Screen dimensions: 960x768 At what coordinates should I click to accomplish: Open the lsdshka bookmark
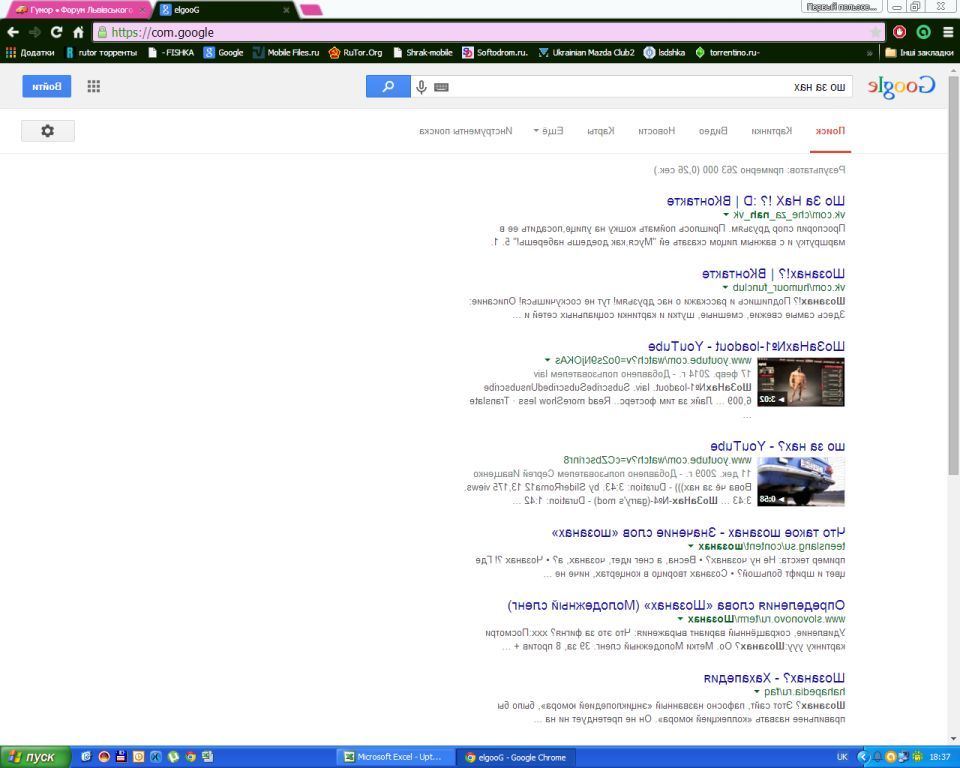[x=664, y=53]
